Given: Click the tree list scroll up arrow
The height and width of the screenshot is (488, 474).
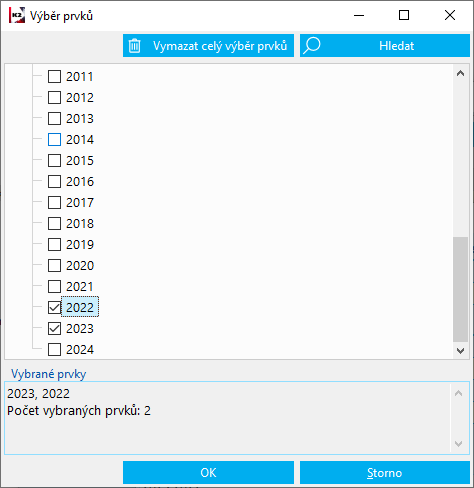Looking at the screenshot, I should (460, 73).
